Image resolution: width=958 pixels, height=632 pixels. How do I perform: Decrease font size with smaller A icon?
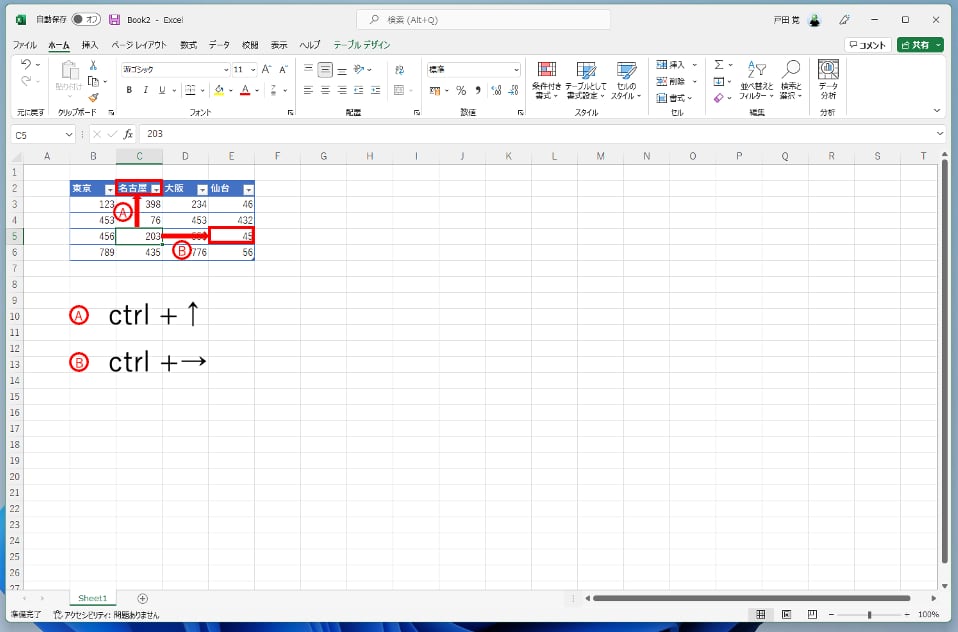point(283,70)
